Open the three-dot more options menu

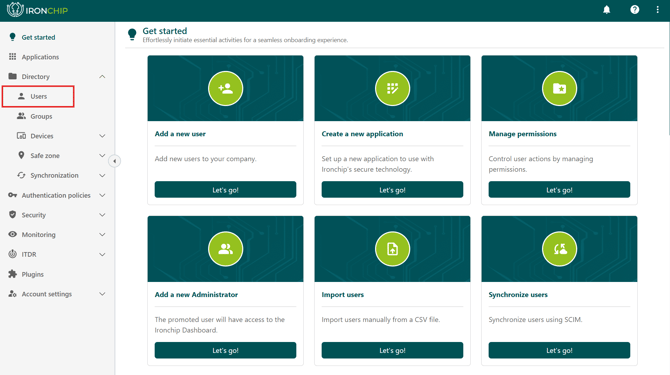(x=657, y=10)
